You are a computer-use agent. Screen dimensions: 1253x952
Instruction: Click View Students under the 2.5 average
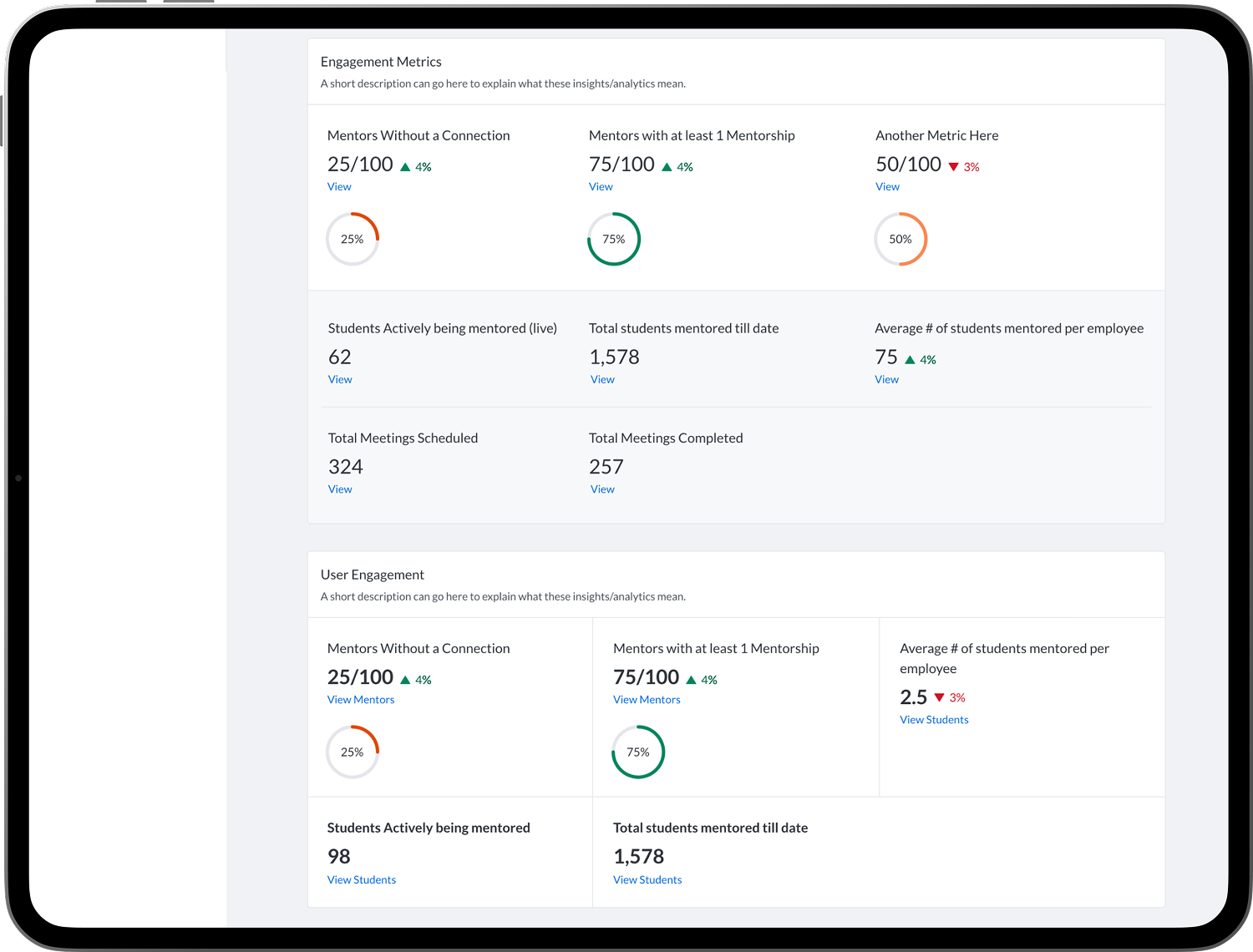click(x=934, y=720)
